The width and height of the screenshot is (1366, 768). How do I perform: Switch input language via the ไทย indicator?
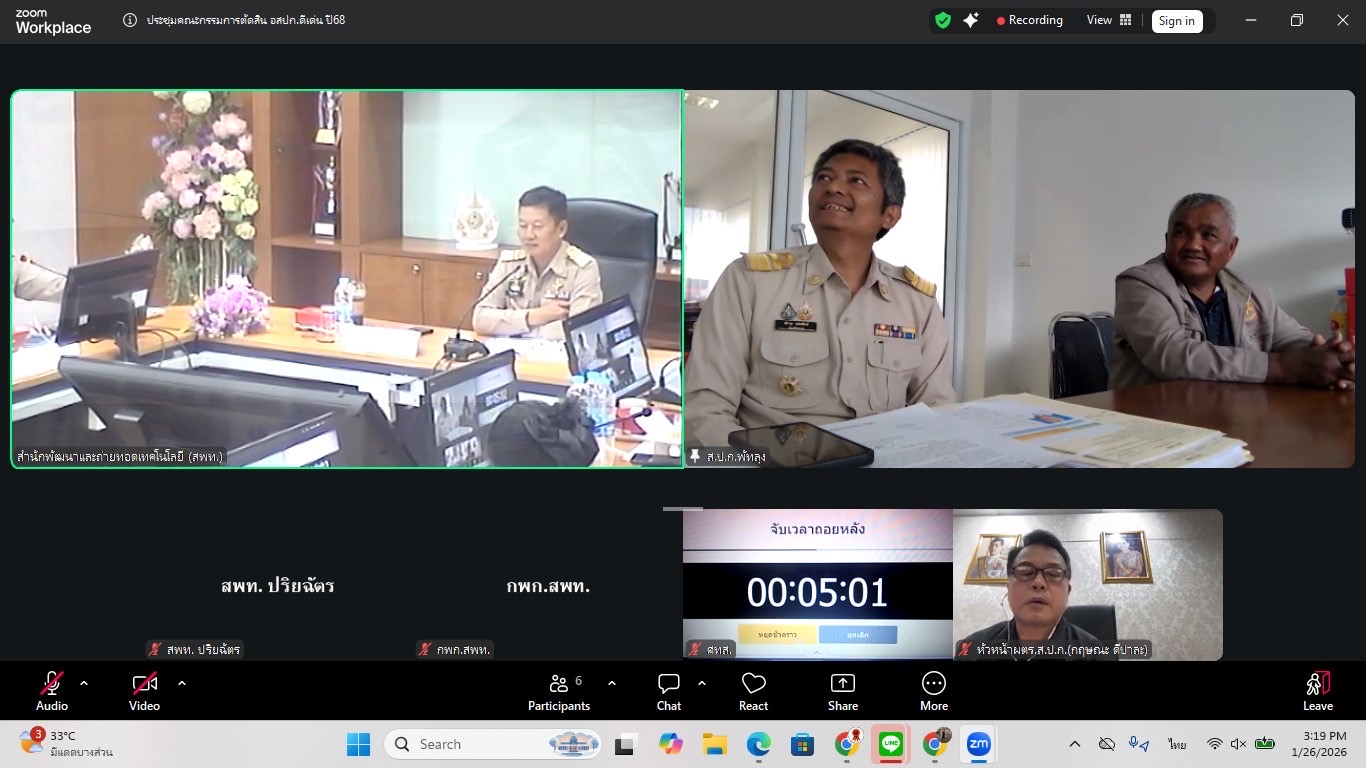click(1176, 744)
